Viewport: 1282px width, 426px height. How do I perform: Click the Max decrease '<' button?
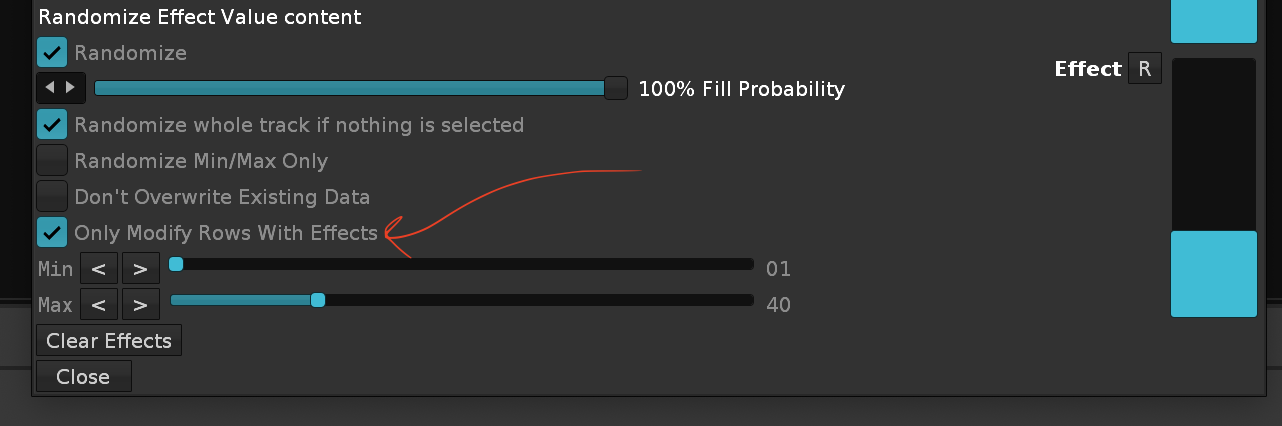coord(99,304)
